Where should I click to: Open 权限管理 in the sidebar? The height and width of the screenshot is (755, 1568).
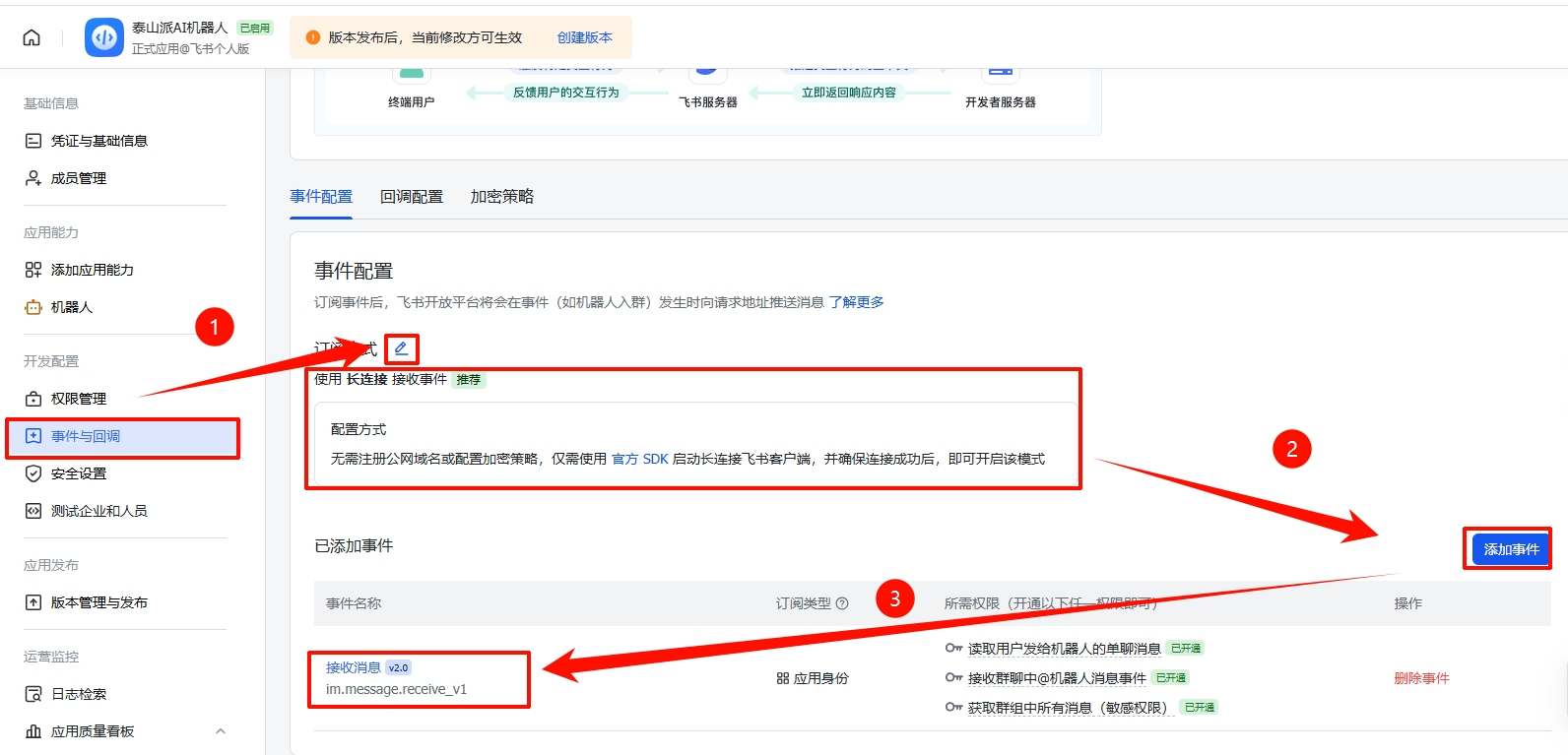[79, 399]
